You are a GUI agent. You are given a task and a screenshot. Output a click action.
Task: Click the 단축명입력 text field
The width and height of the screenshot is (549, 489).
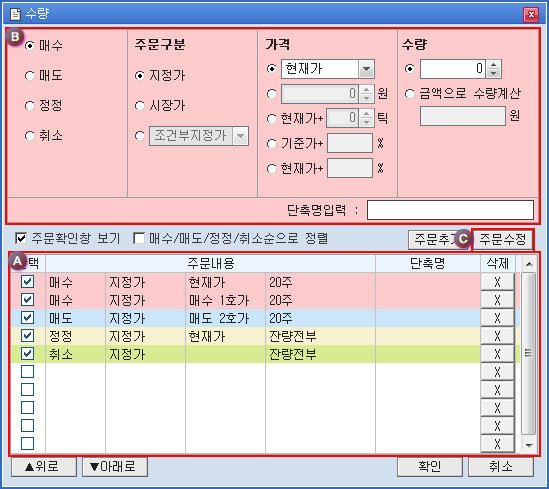[x=450, y=210]
